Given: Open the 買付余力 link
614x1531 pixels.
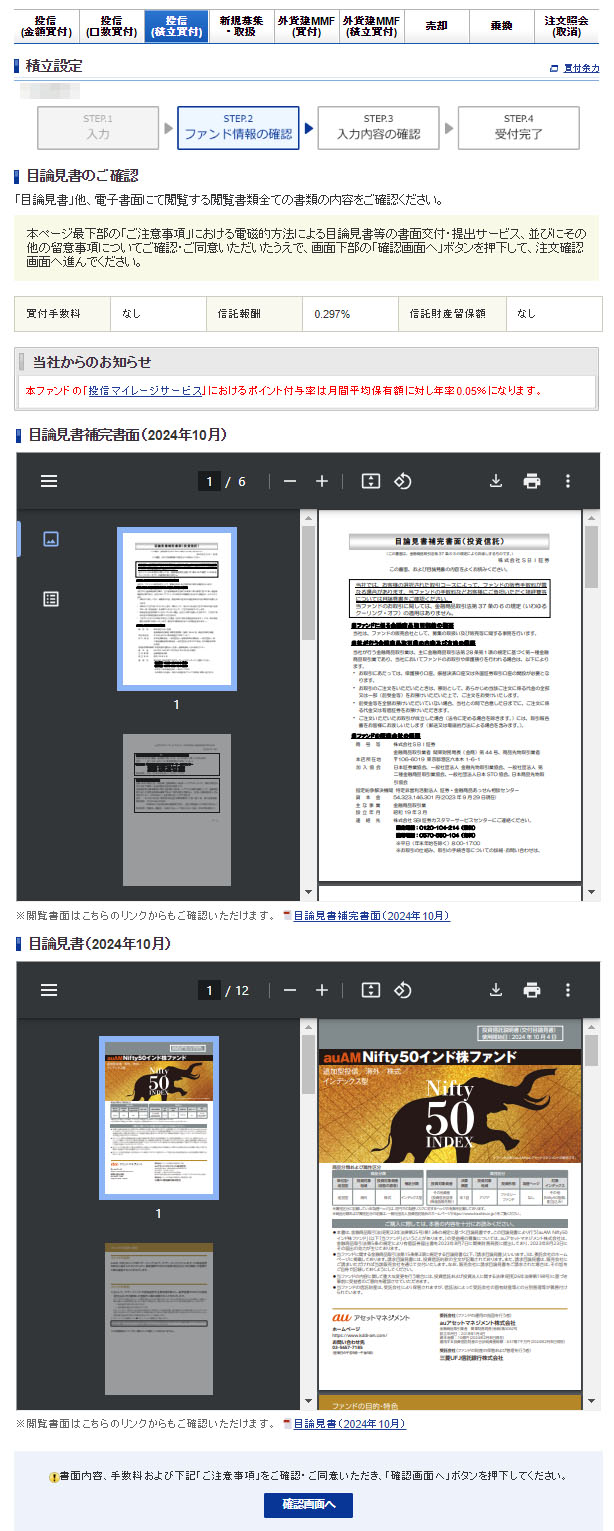Looking at the screenshot, I should (581, 68).
